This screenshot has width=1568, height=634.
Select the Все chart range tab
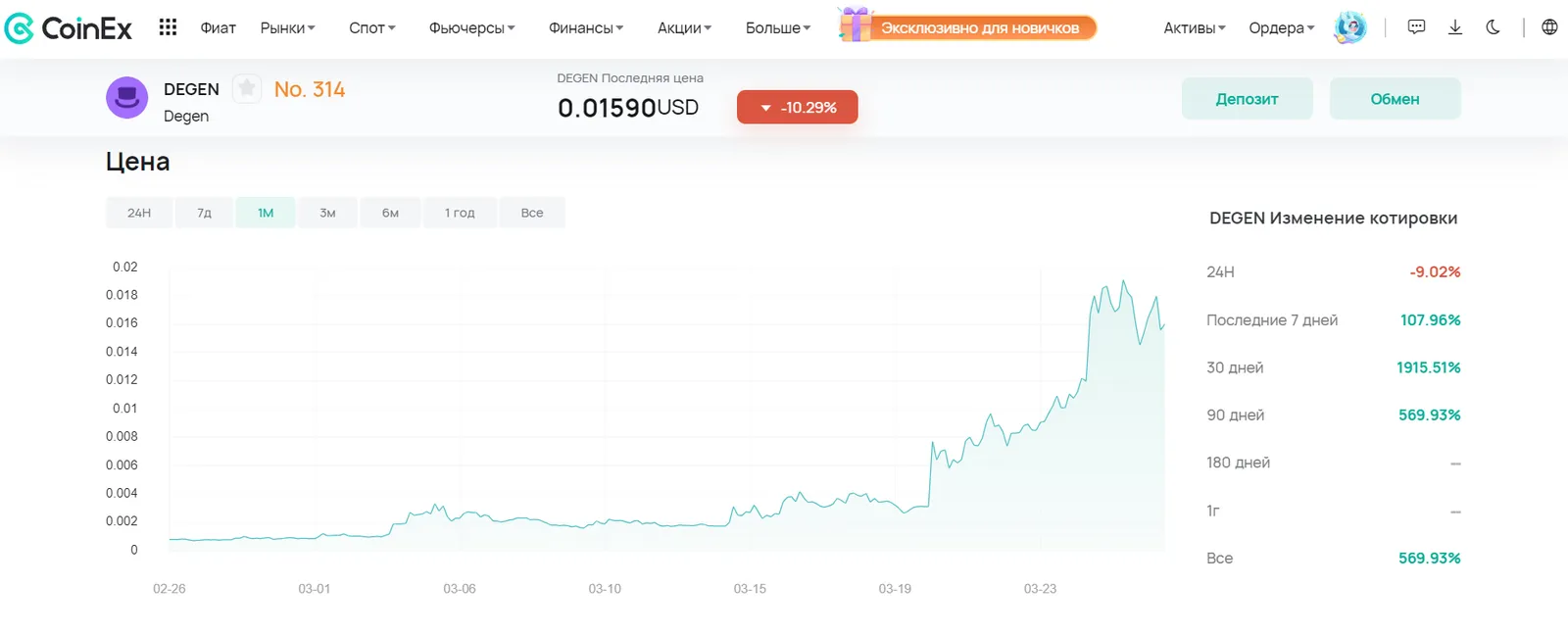[532, 213]
